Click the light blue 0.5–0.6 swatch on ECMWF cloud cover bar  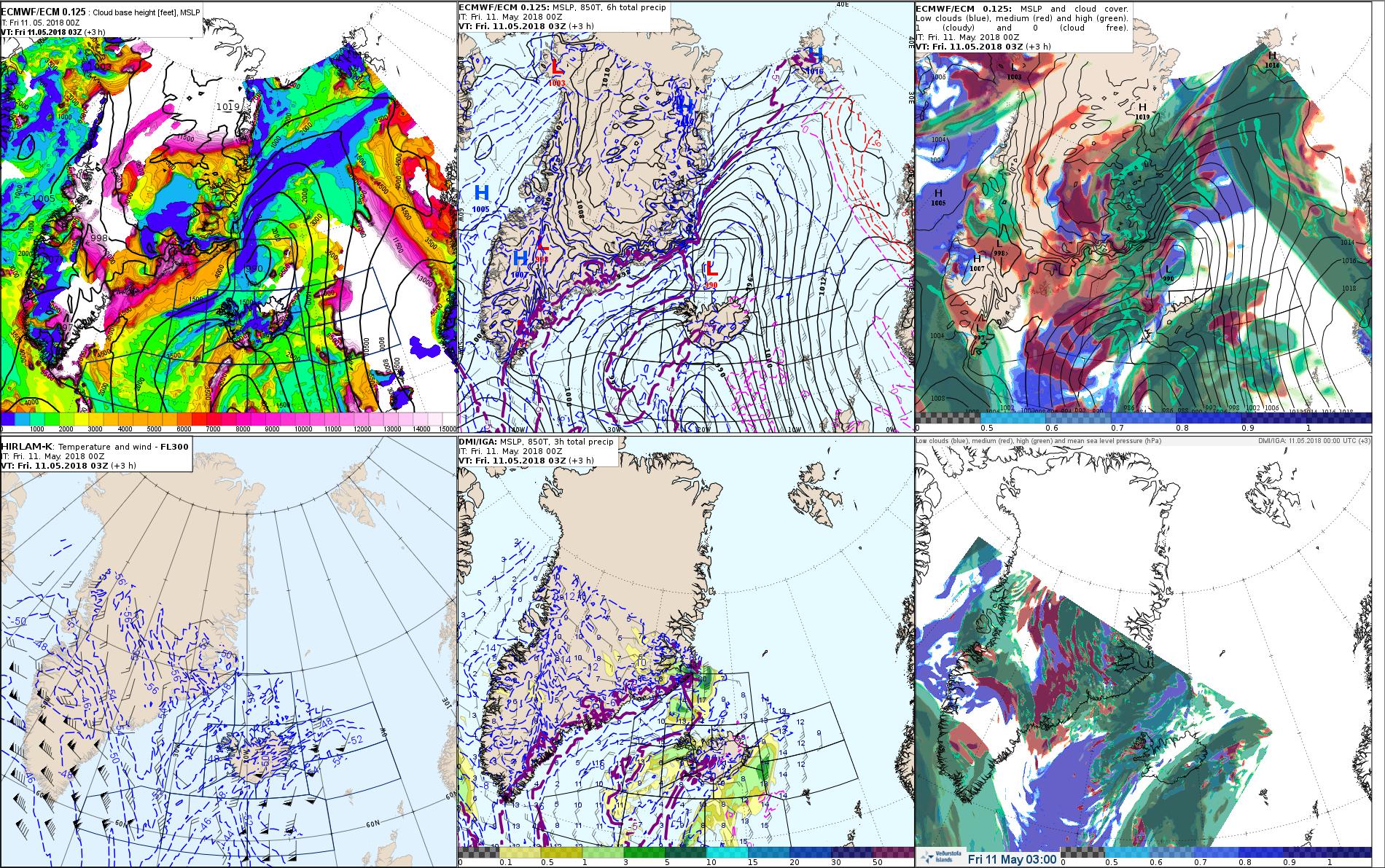[x=1015, y=418]
